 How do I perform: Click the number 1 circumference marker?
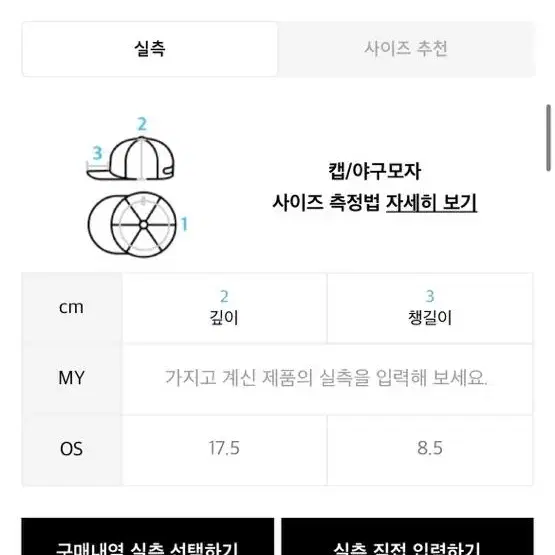point(184,224)
